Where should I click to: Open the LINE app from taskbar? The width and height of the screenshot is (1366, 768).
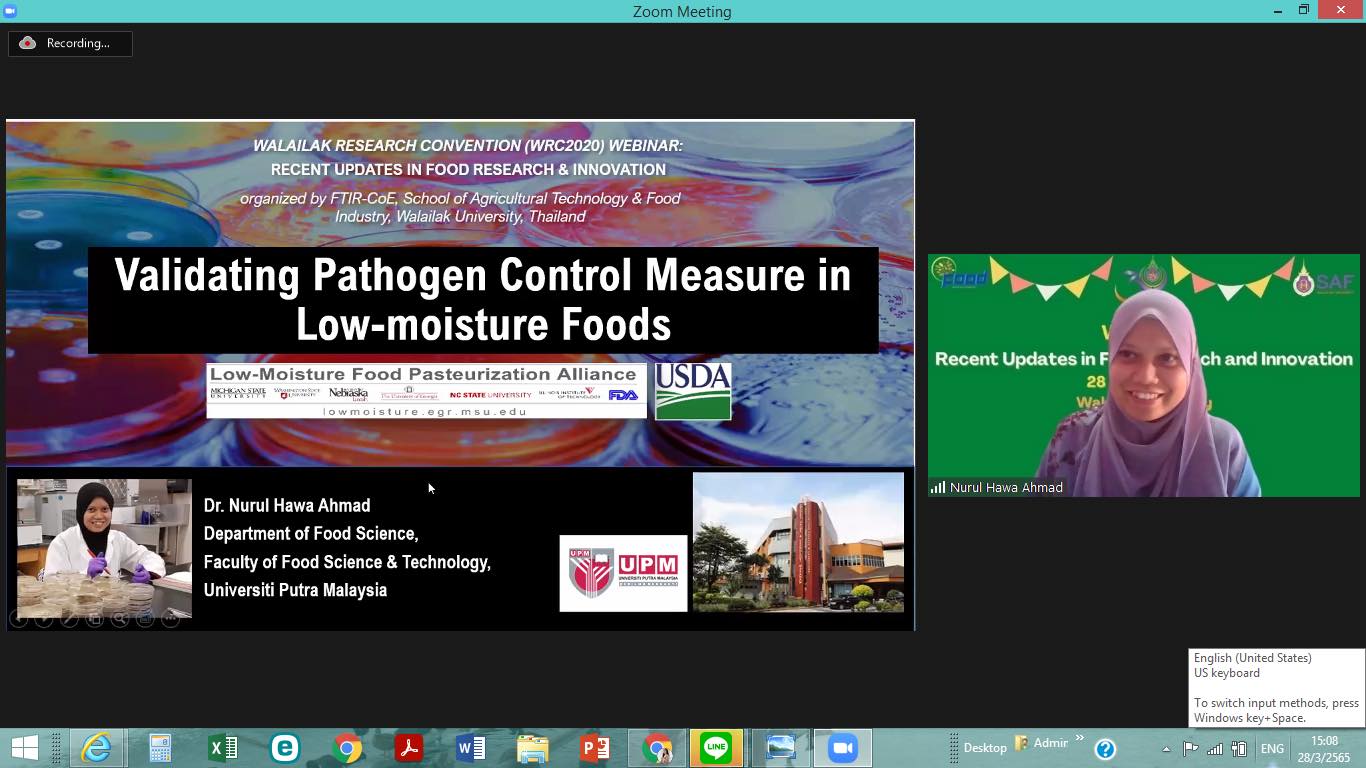(717, 748)
